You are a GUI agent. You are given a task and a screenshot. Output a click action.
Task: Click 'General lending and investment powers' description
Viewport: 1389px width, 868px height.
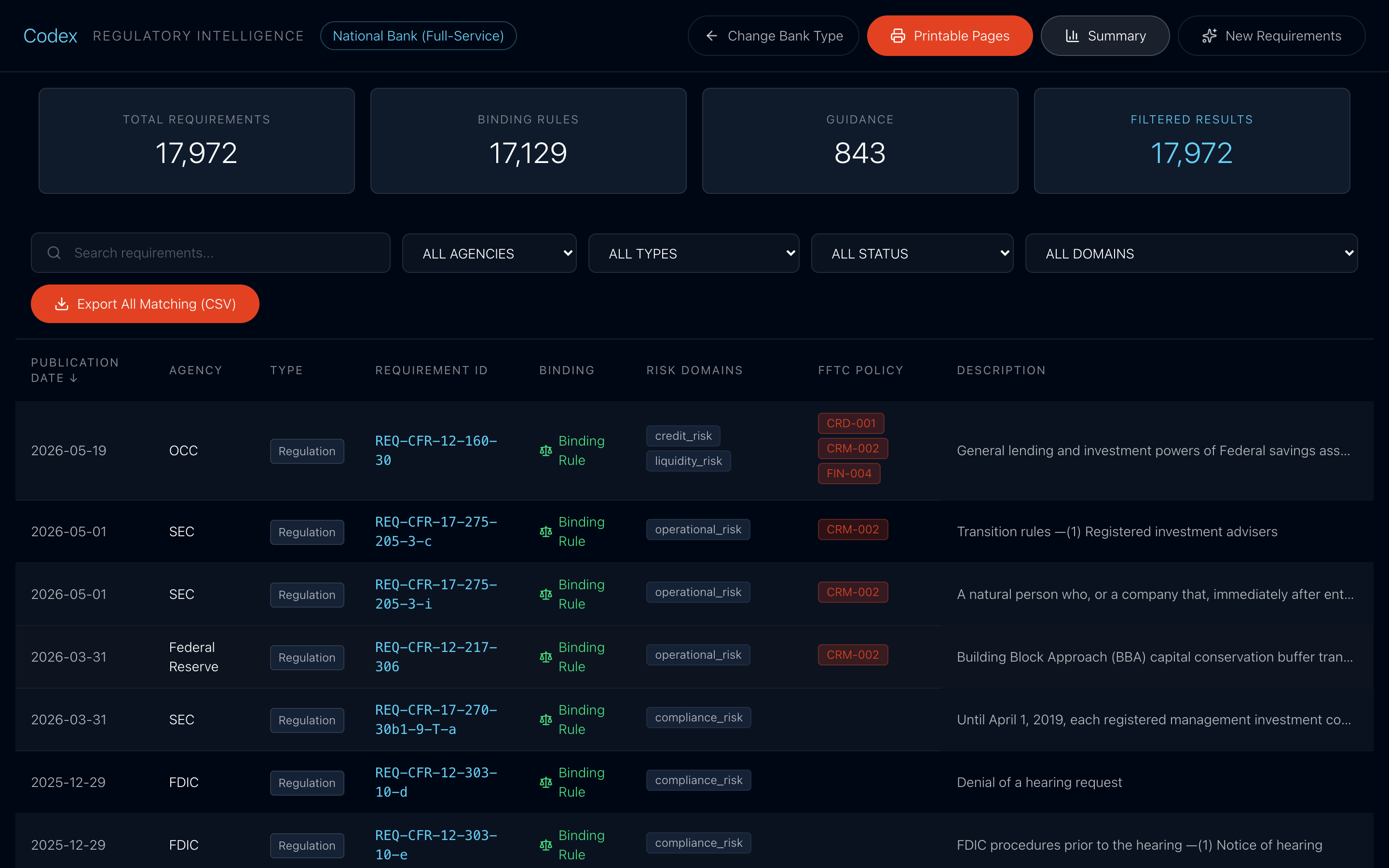(1153, 451)
